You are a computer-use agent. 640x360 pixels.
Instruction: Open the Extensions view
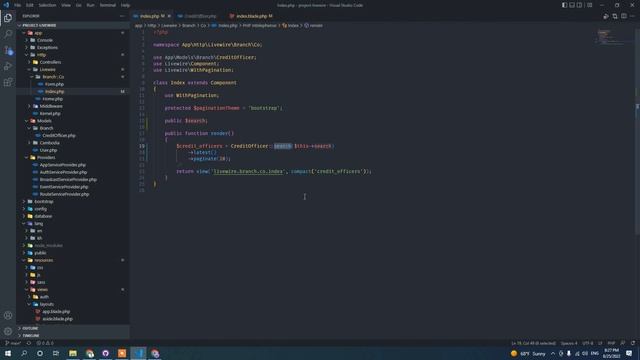click(8, 82)
